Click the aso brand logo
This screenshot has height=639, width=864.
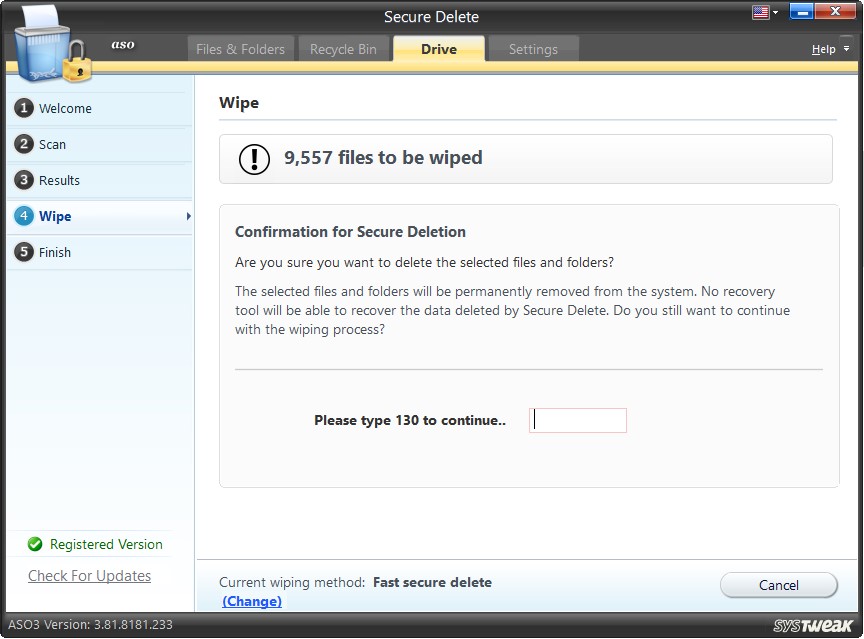[122, 44]
